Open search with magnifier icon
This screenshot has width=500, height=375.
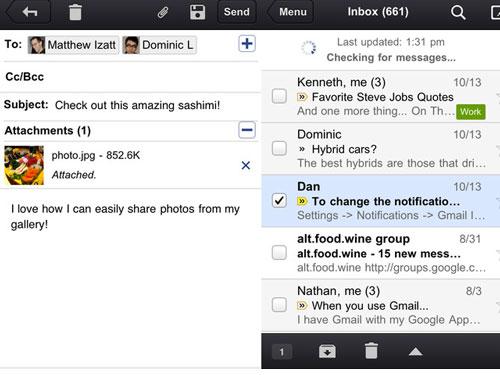458,12
